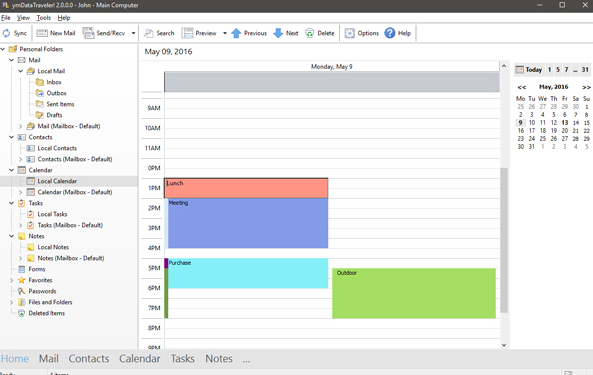593x375 pixels.
Task: Select the Lunch appointment
Action: tap(246, 188)
